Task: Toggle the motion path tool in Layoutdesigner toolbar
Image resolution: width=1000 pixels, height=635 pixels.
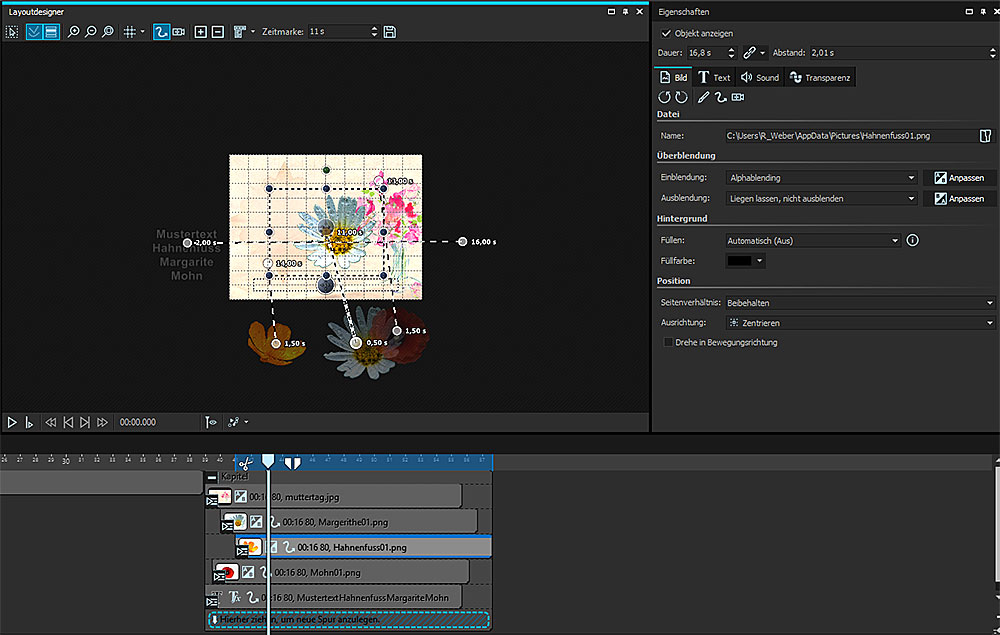Action: pyautogui.click(x=161, y=32)
